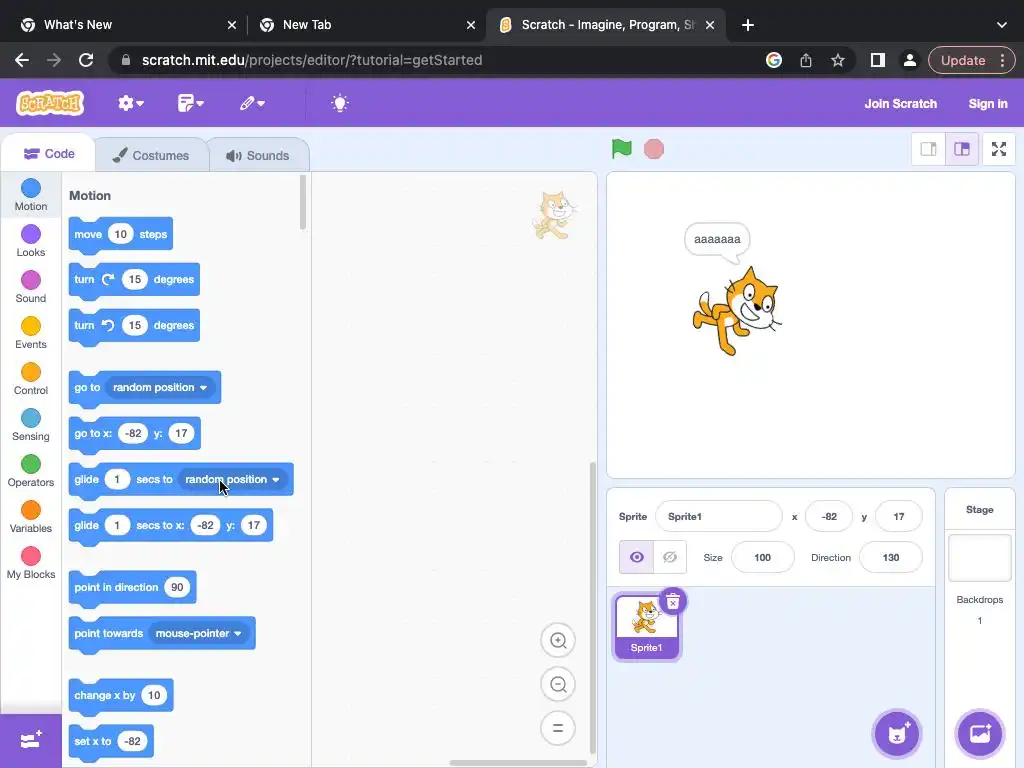The image size is (1024, 768).
Task: Click the sprite Direction field
Action: pos(891,557)
